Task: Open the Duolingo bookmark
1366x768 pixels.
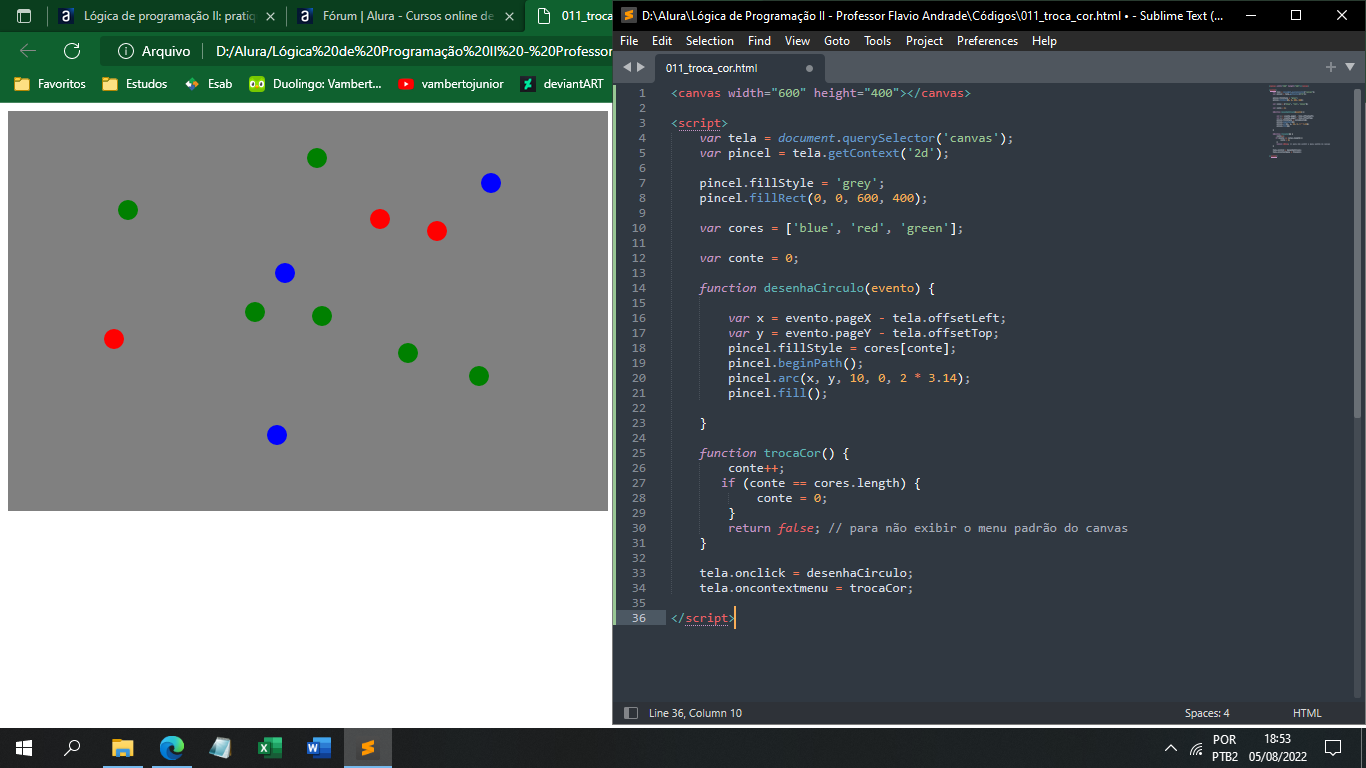Action: (315, 84)
